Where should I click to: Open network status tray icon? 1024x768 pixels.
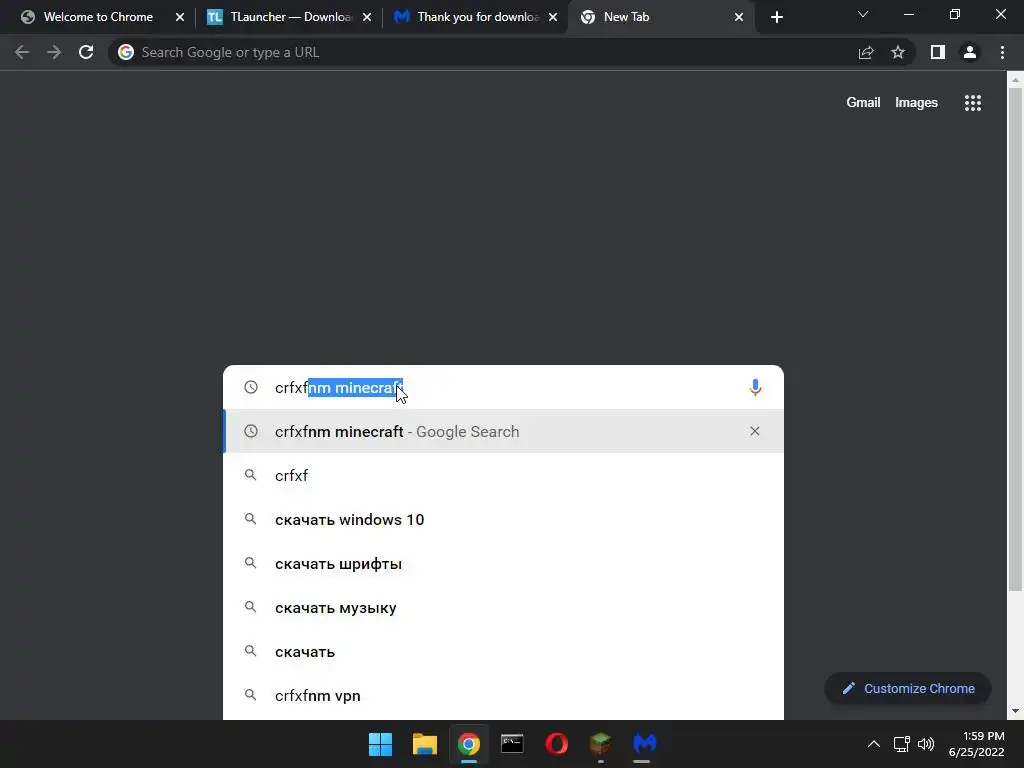click(x=902, y=744)
